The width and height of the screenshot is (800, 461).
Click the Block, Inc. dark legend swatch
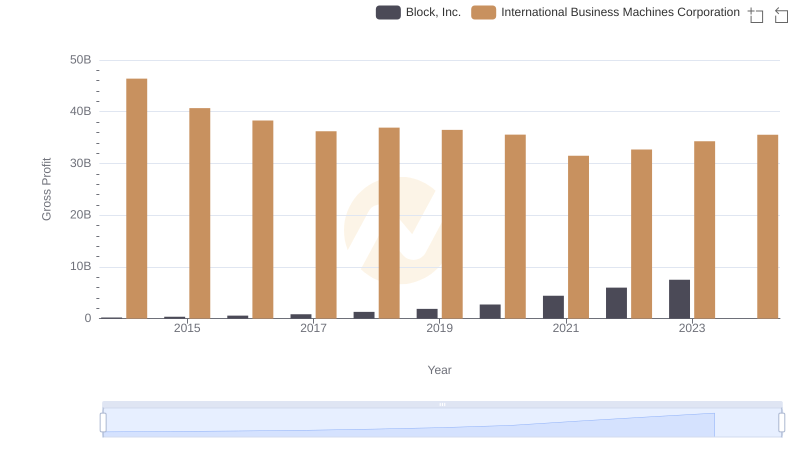[x=388, y=12]
